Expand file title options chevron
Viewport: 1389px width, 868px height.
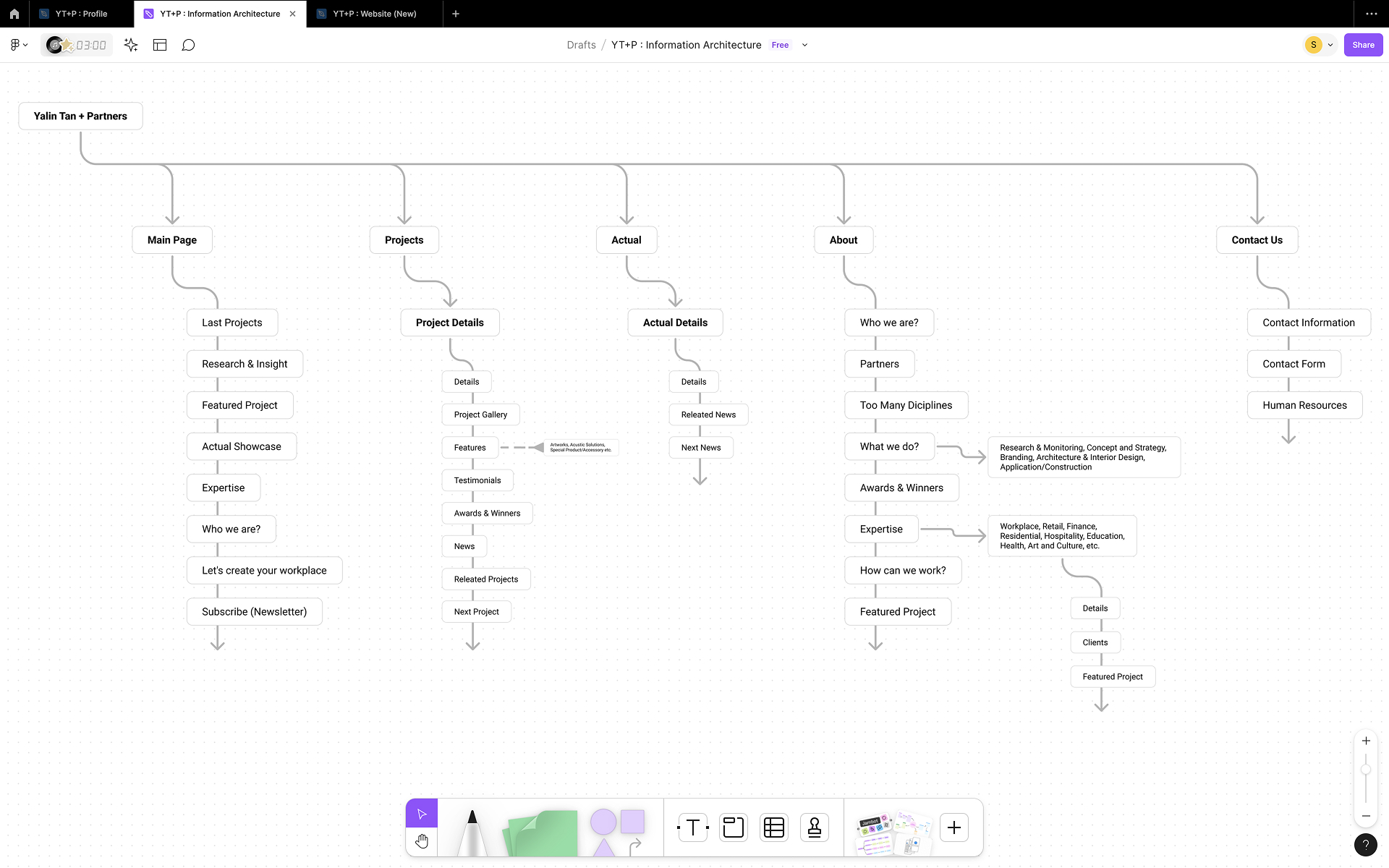(804, 45)
